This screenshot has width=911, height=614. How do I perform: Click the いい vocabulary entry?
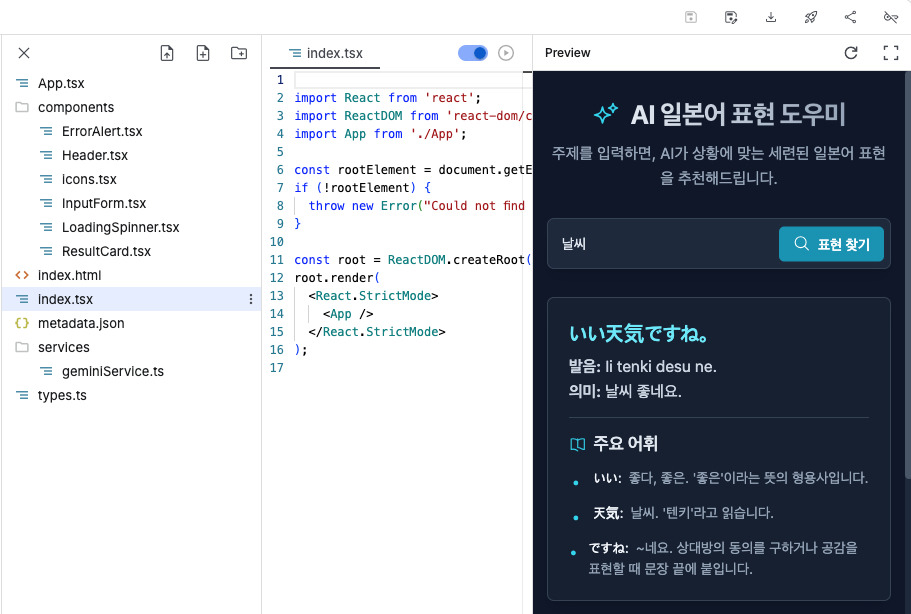[730, 478]
